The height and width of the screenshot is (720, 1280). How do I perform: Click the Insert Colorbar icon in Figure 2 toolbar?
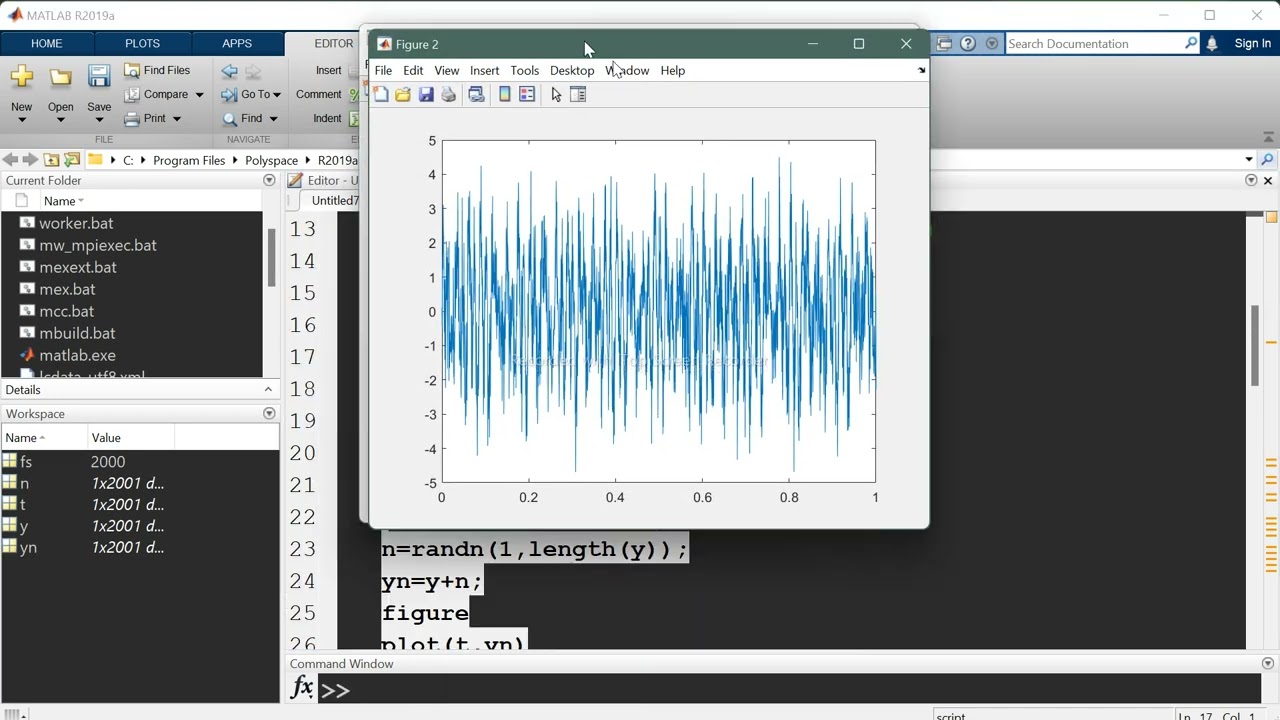tap(505, 94)
